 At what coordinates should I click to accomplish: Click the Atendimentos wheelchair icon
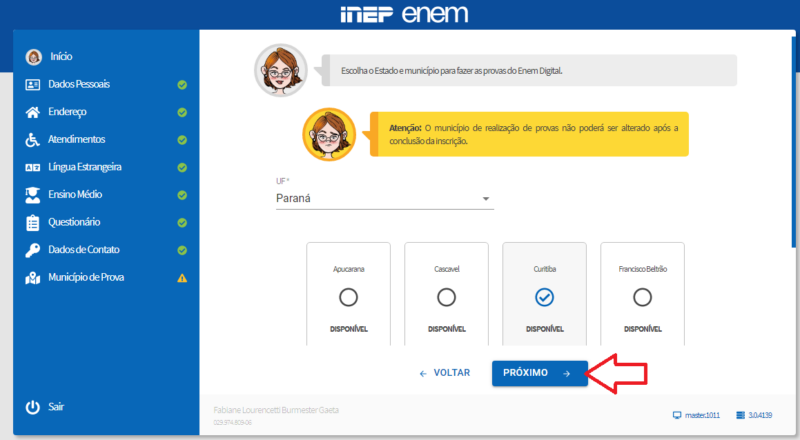point(33,140)
